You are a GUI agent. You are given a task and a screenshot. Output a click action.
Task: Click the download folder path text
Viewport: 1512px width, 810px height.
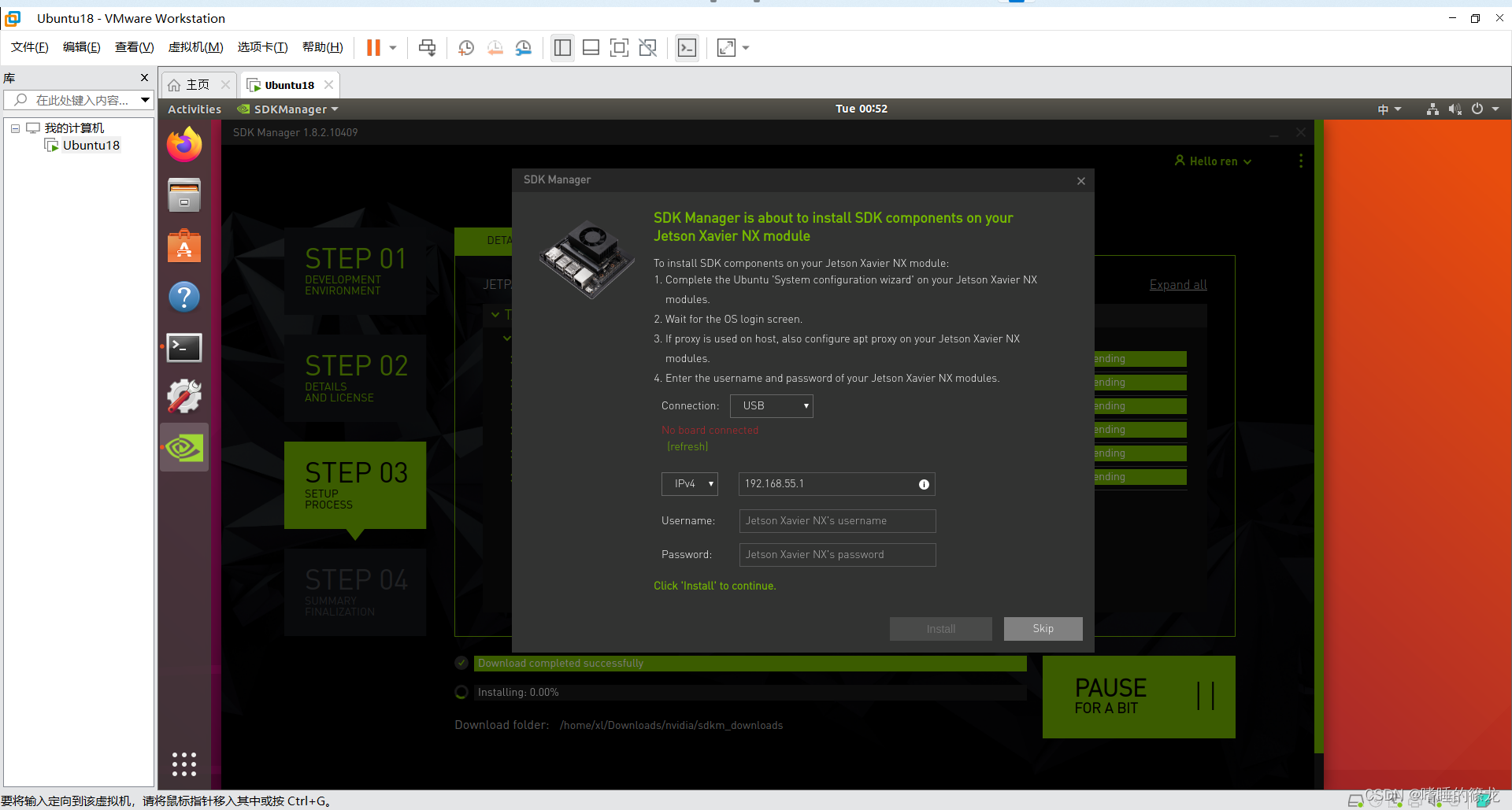(x=671, y=725)
